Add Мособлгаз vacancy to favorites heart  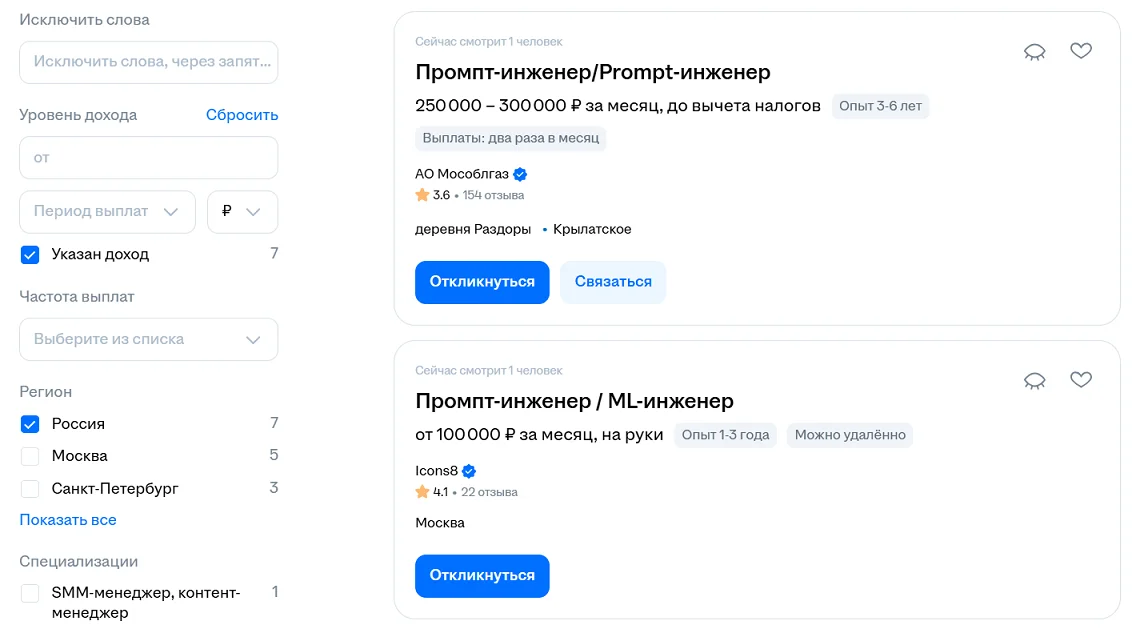point(1081,51)
